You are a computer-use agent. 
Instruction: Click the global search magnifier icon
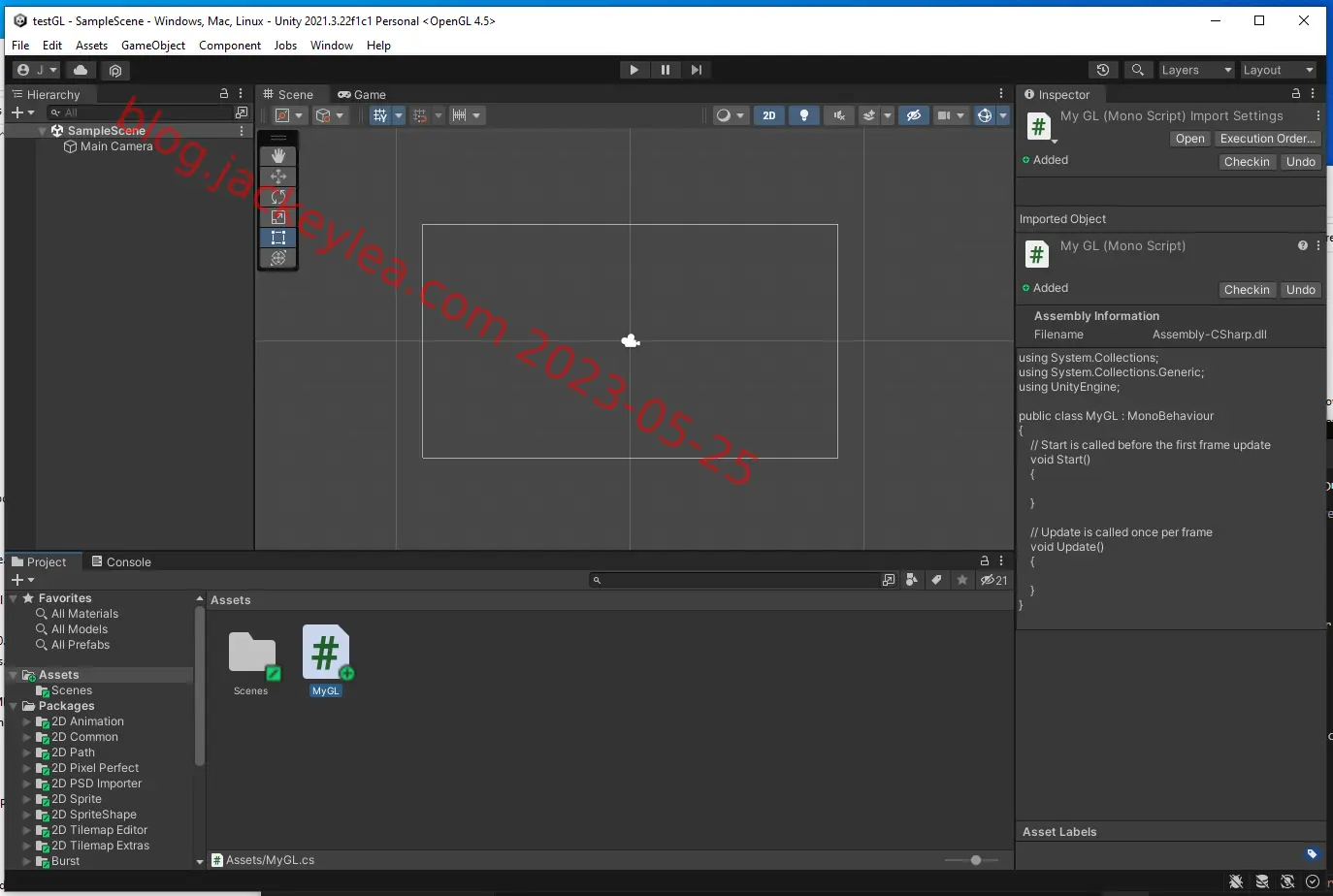tap(1138, 70)
